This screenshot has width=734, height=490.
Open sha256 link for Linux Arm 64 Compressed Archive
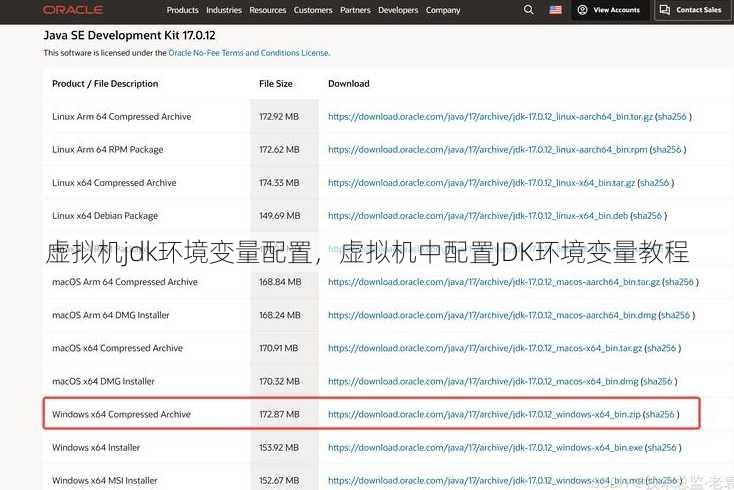(x=672, y=117)
